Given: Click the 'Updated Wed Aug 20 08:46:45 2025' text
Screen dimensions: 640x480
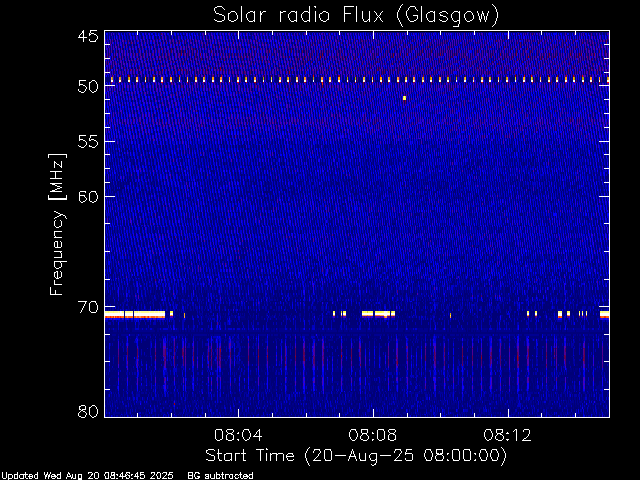Looking at the screenshot, I should click(87, 476).
